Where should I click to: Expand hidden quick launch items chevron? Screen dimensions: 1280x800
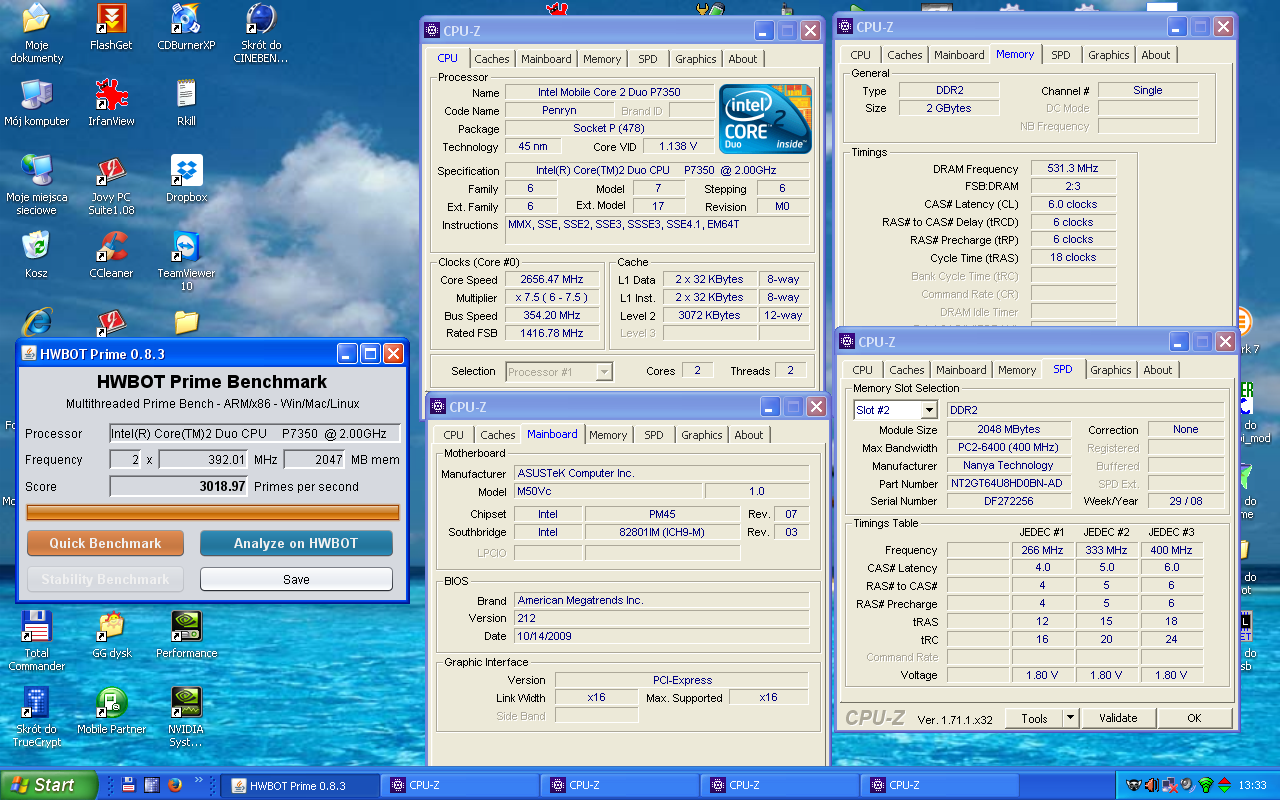[x=198, y=781]
